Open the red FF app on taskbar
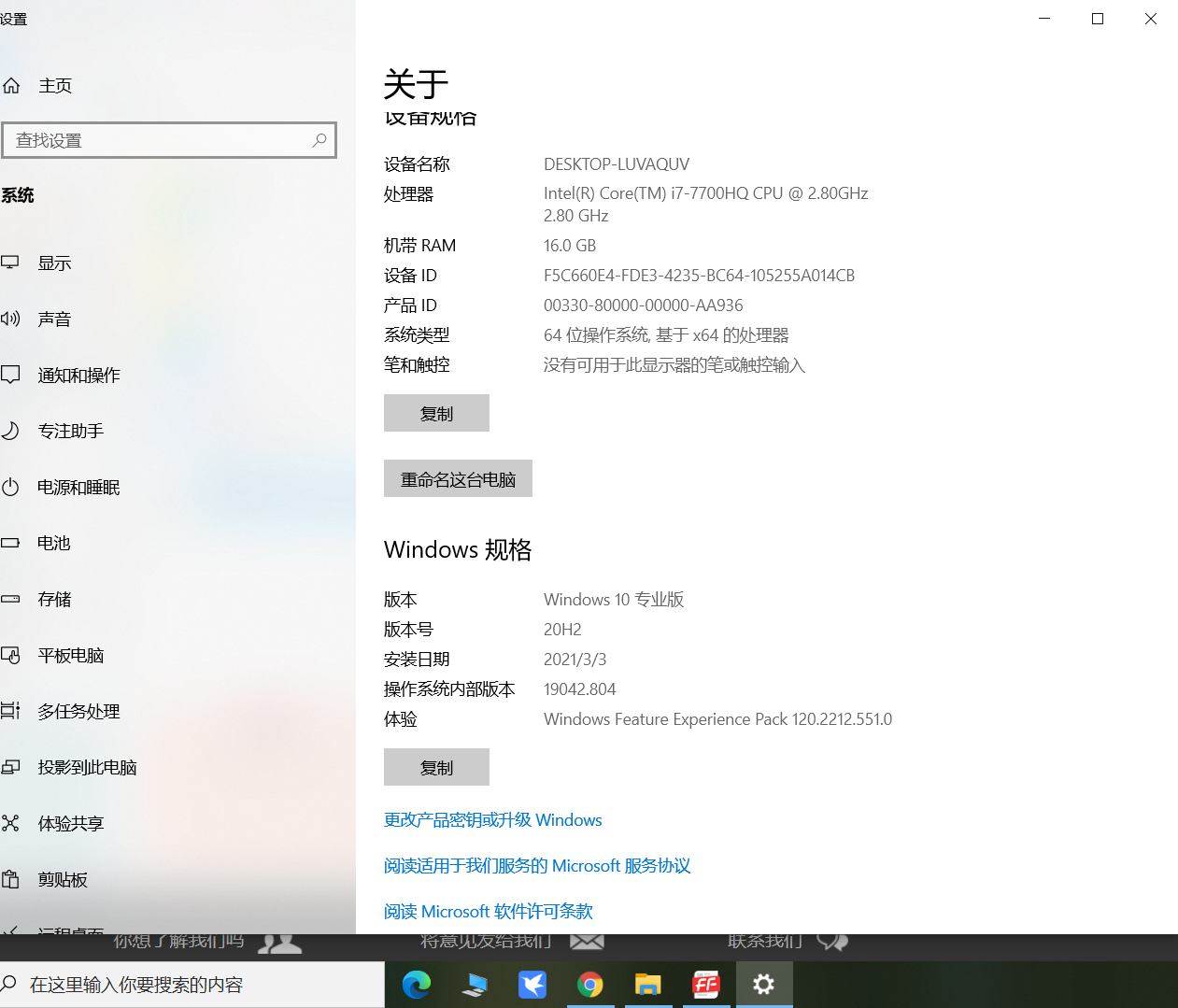 coord(706,985)
